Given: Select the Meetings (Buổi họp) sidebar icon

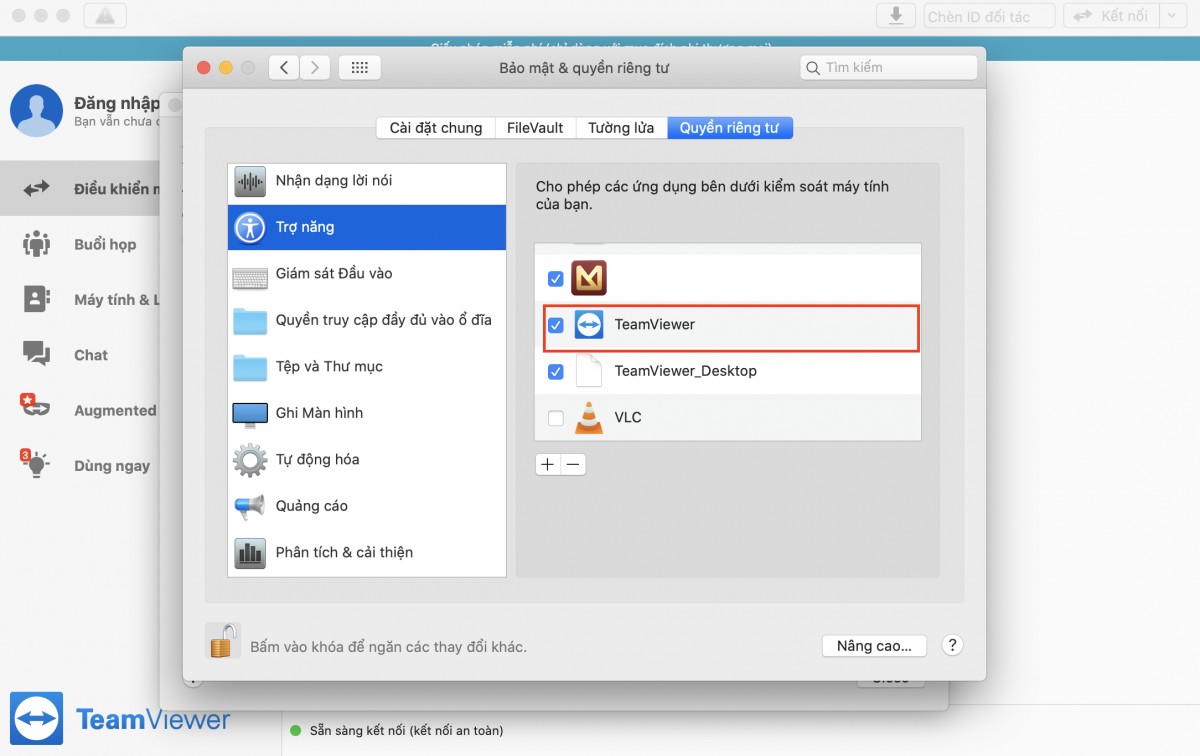Looking at the screenshot, I should pyautogui.click(x=37, y=244).
